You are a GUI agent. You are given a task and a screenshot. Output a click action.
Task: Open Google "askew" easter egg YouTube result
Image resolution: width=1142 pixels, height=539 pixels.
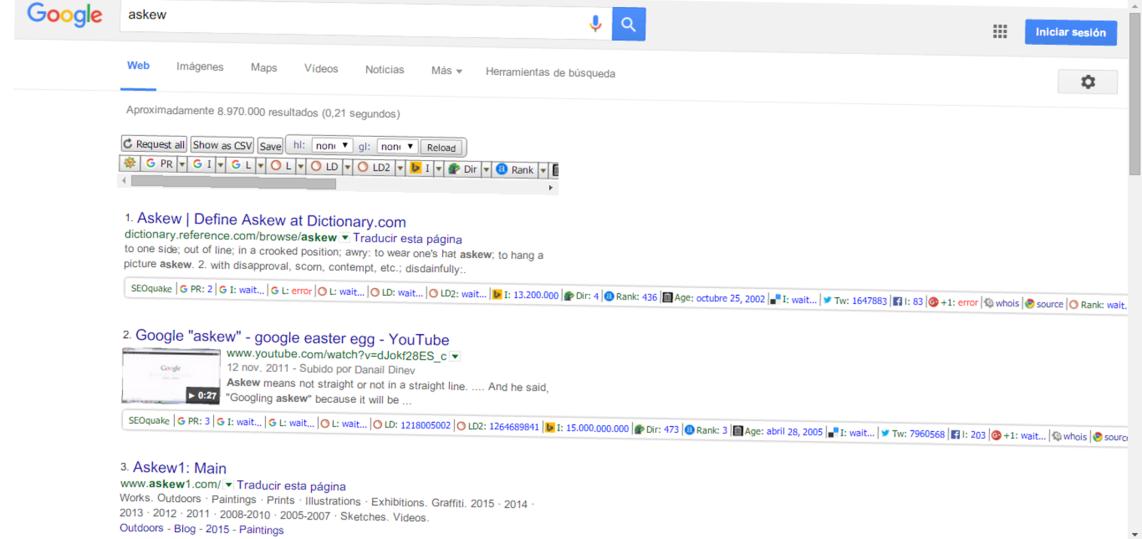pos(292,339)
